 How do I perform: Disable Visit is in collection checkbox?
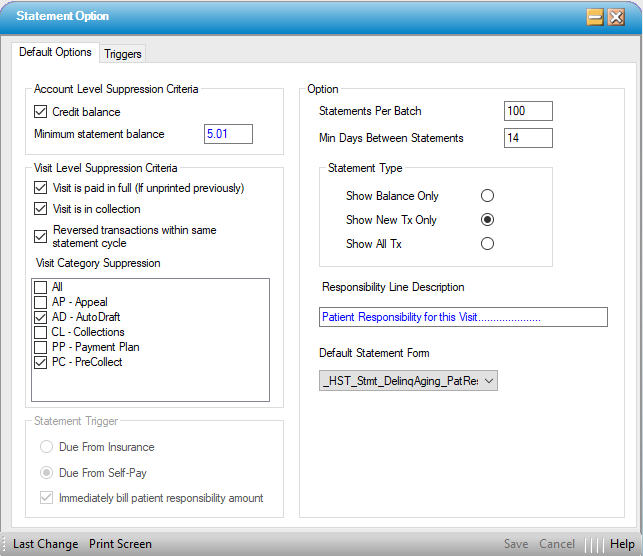(41, 209)
